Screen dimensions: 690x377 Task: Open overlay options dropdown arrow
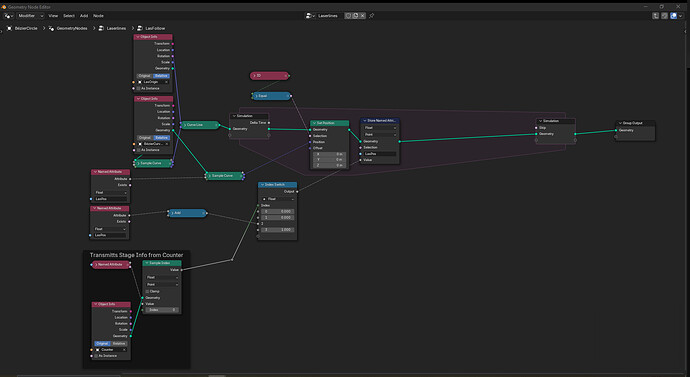coord(681,16)
